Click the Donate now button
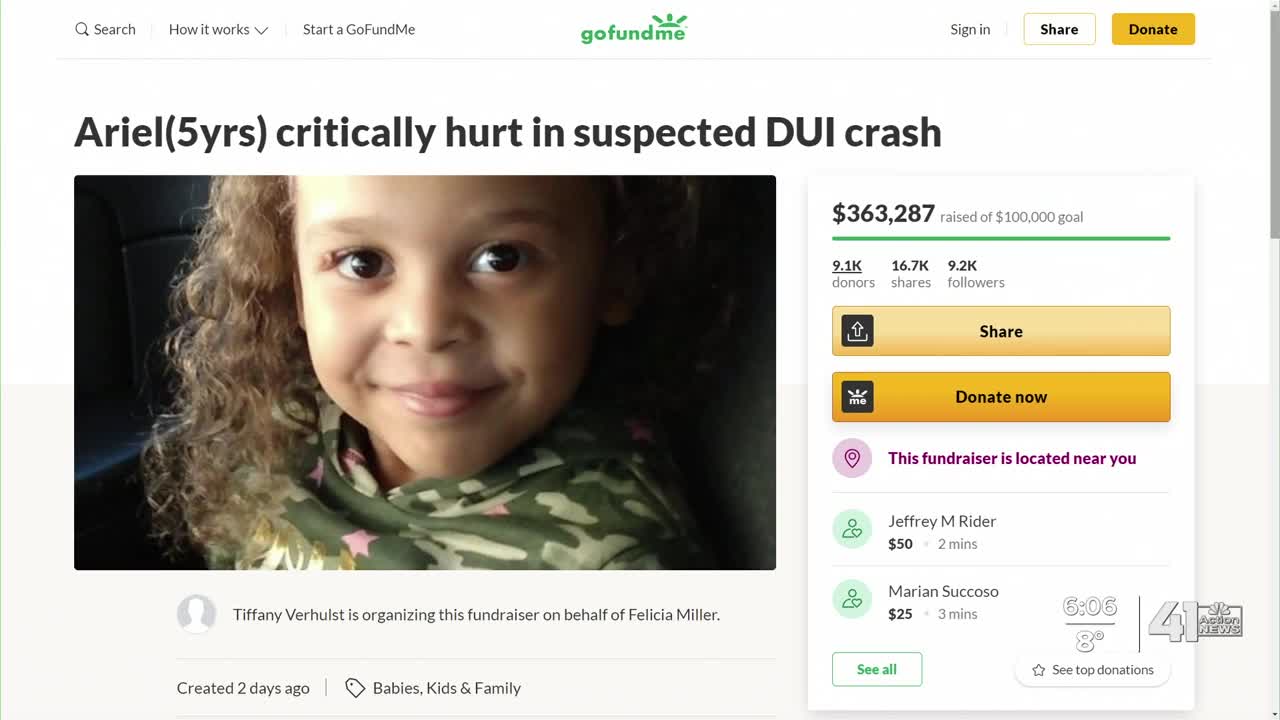 [x=1001, y=397]
